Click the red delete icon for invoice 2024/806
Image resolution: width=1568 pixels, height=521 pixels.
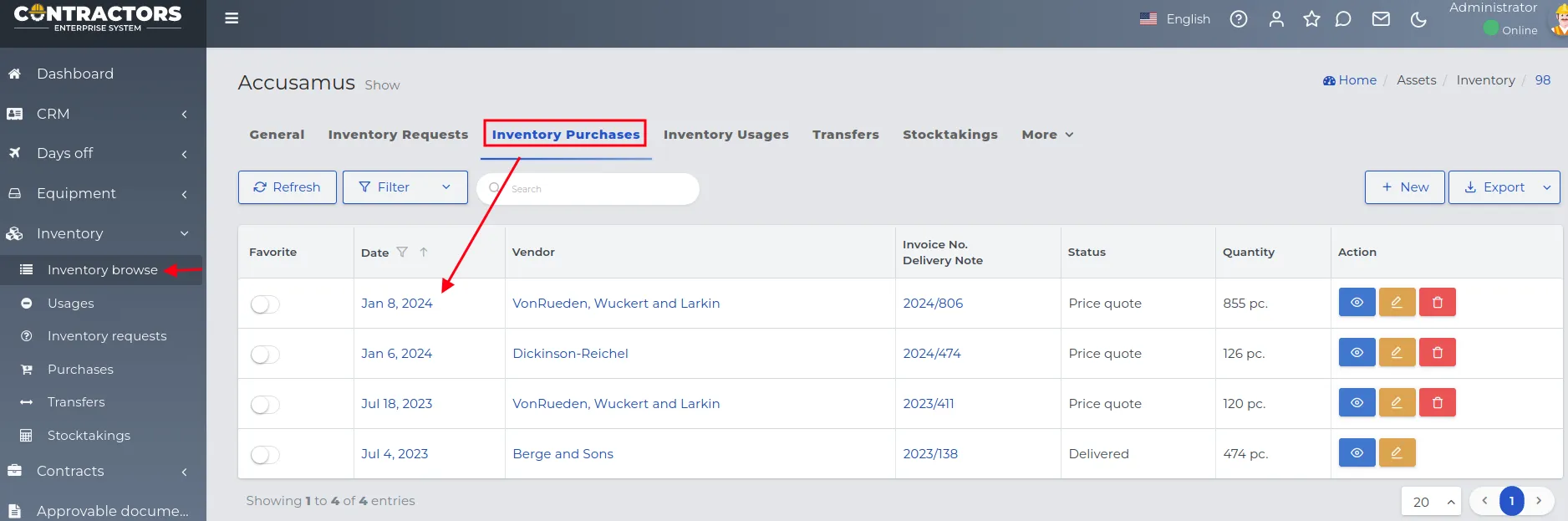point(1437,302)
